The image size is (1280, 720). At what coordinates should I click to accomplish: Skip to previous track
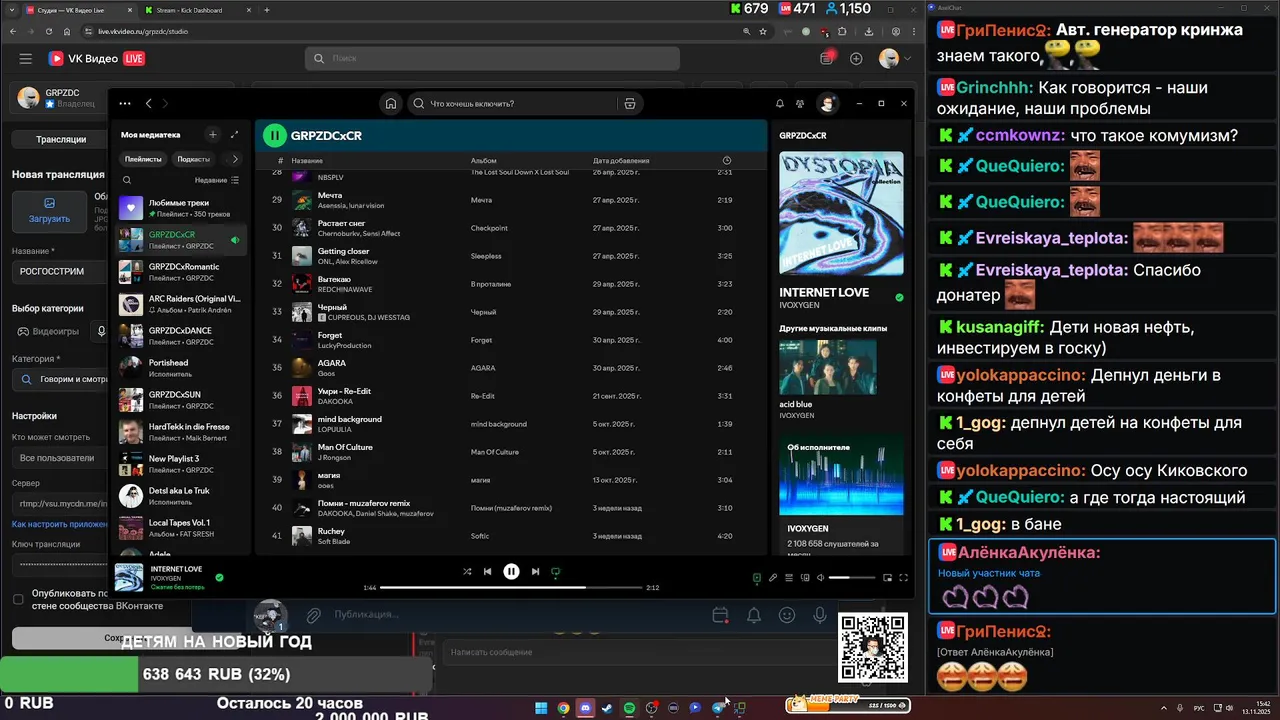[487, 572]
